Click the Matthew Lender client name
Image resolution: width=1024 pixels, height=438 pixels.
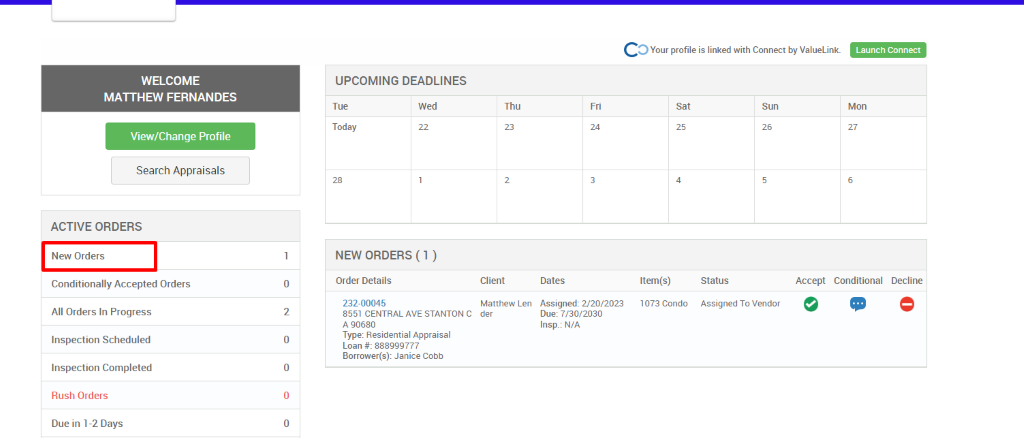505,309
